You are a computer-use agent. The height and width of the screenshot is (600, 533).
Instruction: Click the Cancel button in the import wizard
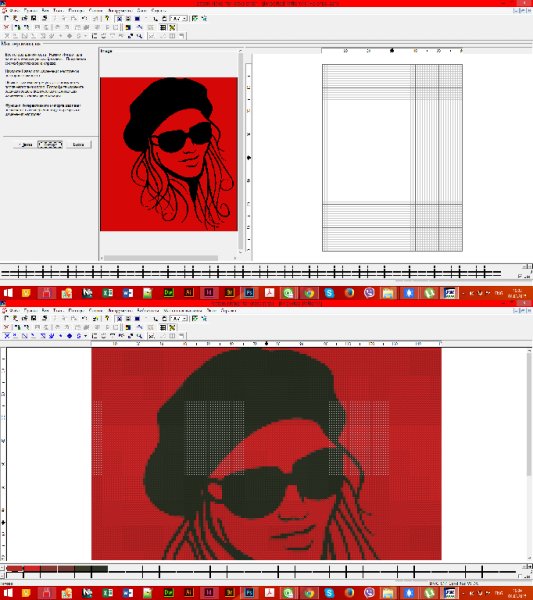(78, 145)
